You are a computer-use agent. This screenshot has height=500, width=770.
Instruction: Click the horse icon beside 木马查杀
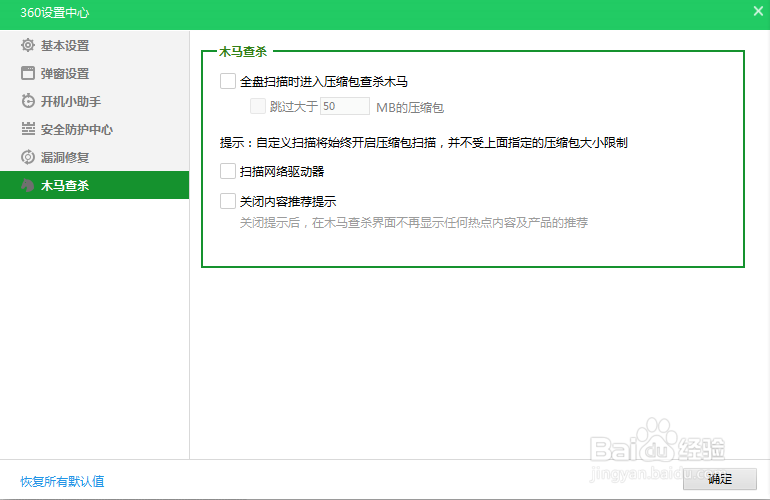point(28,185)
